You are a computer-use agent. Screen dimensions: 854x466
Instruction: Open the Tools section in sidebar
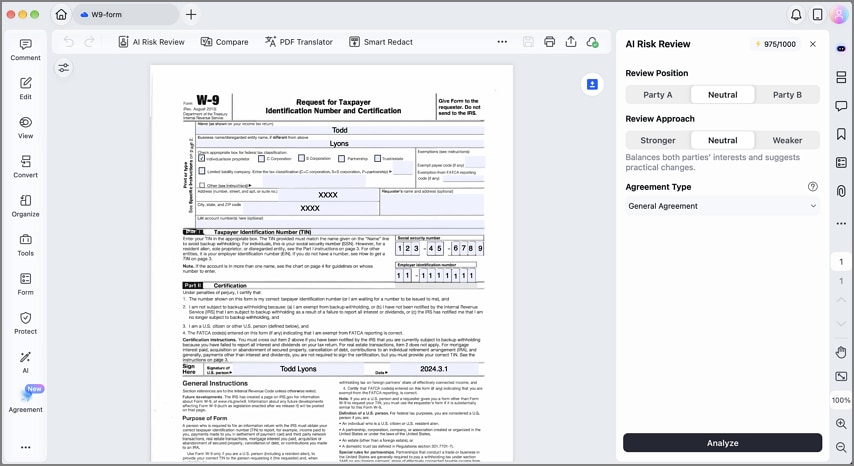(x=25, y=246)
